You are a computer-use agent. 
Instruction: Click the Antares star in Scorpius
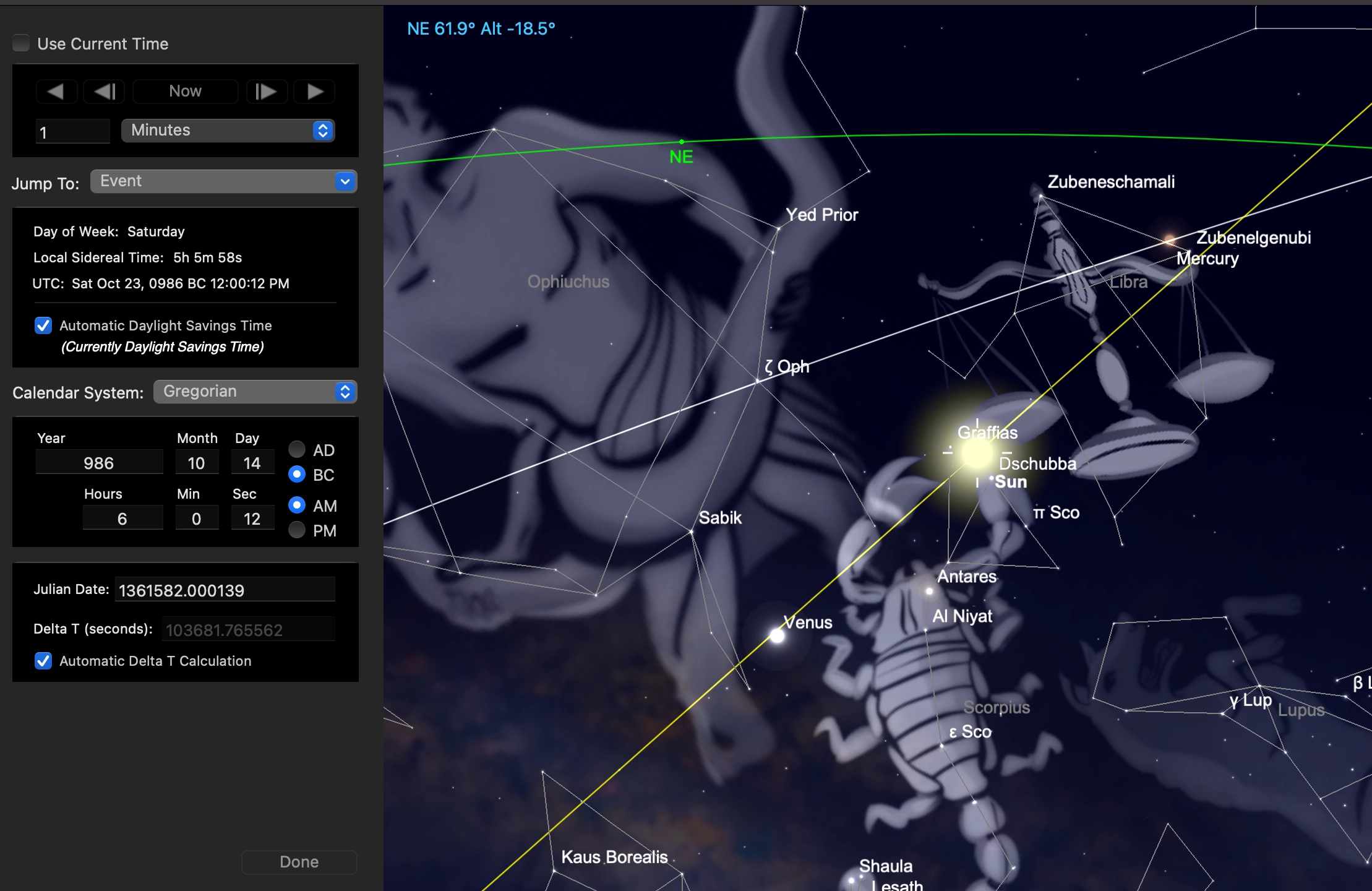pos(929,592)
